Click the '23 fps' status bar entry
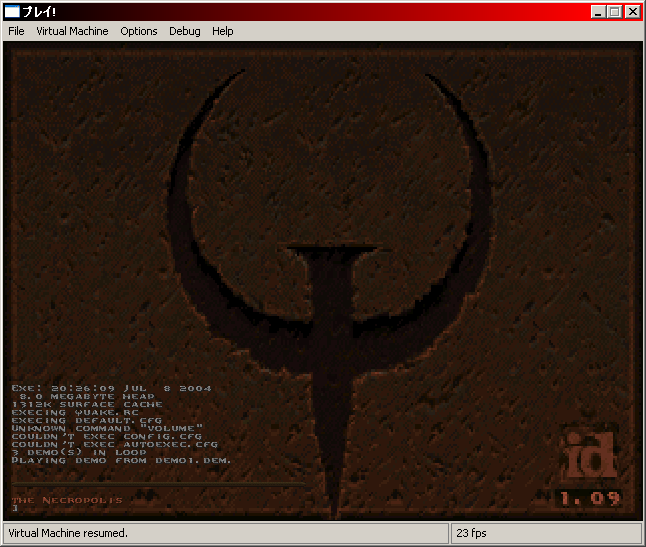This screenshot has width=646, height=547. coord(471,533)
